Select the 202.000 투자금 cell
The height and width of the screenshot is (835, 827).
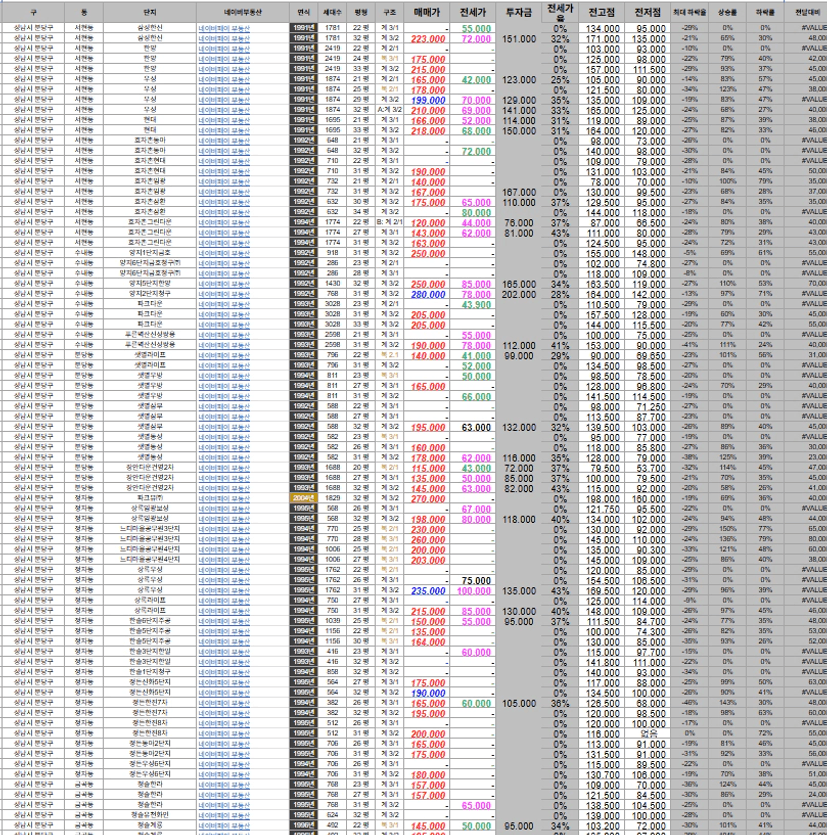(x=519, y=294)
